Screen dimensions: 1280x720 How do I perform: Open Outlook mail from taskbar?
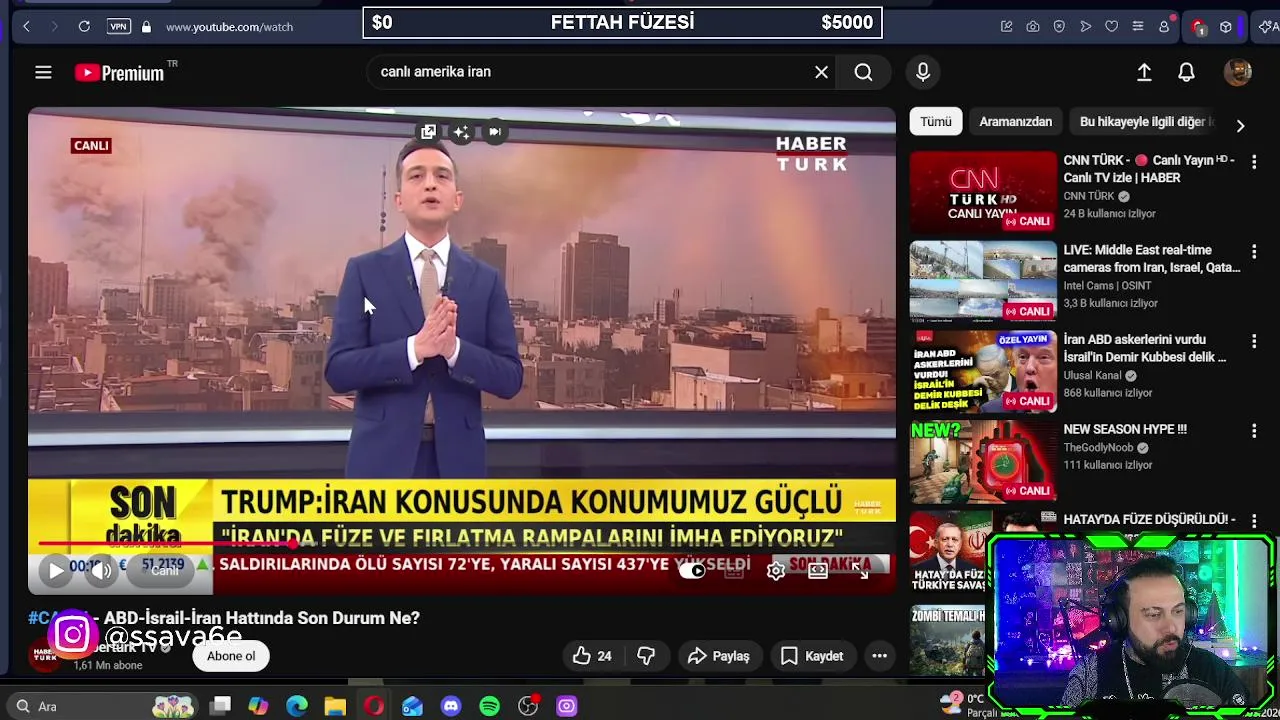pos(412,706)
